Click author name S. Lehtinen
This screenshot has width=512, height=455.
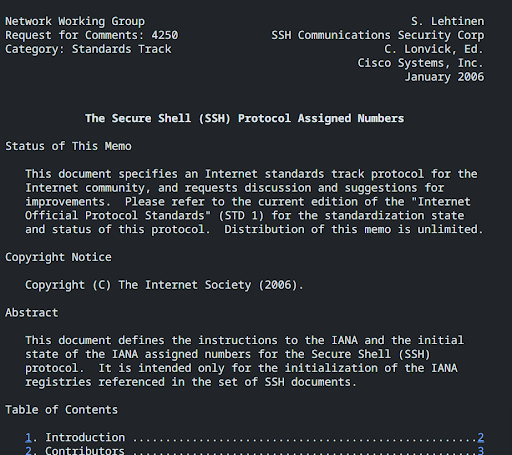[447, 21]
